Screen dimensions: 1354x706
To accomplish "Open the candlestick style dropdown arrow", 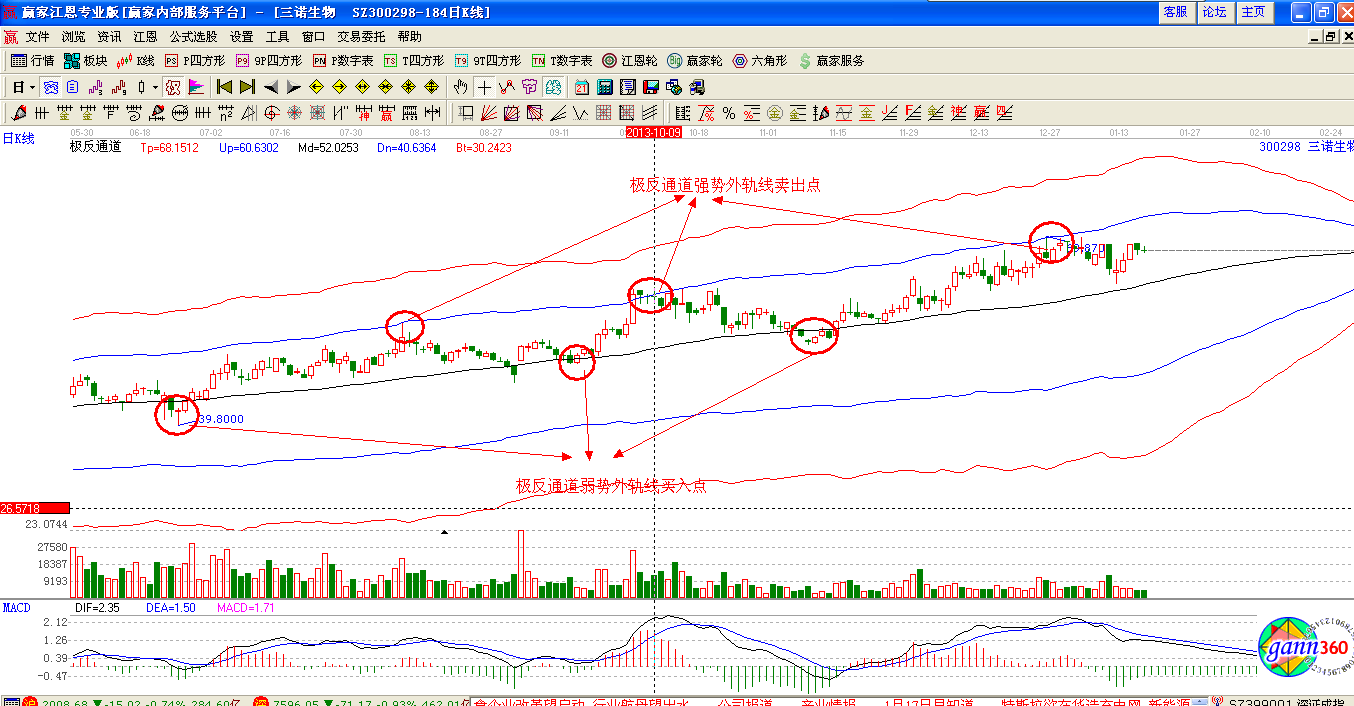I will coord(155,87).
